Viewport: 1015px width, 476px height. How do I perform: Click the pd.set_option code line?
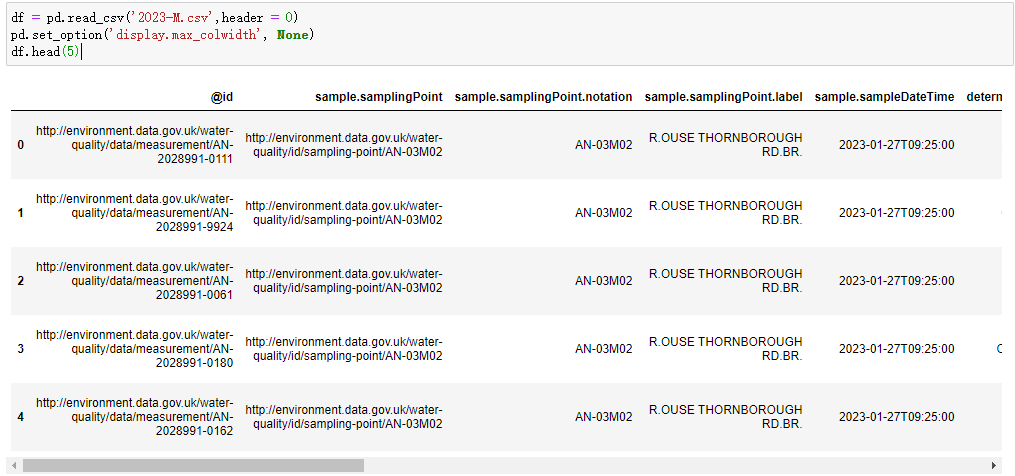pos(160,35)
